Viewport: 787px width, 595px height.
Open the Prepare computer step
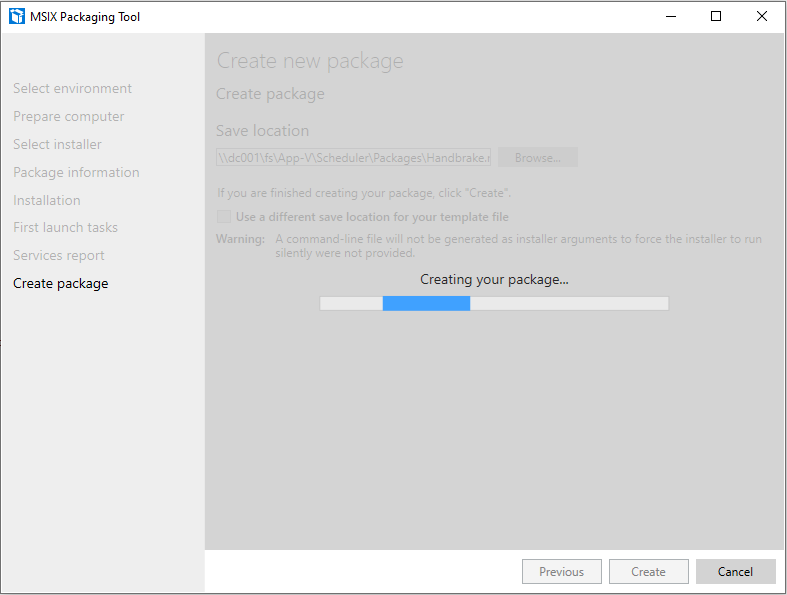68,116
